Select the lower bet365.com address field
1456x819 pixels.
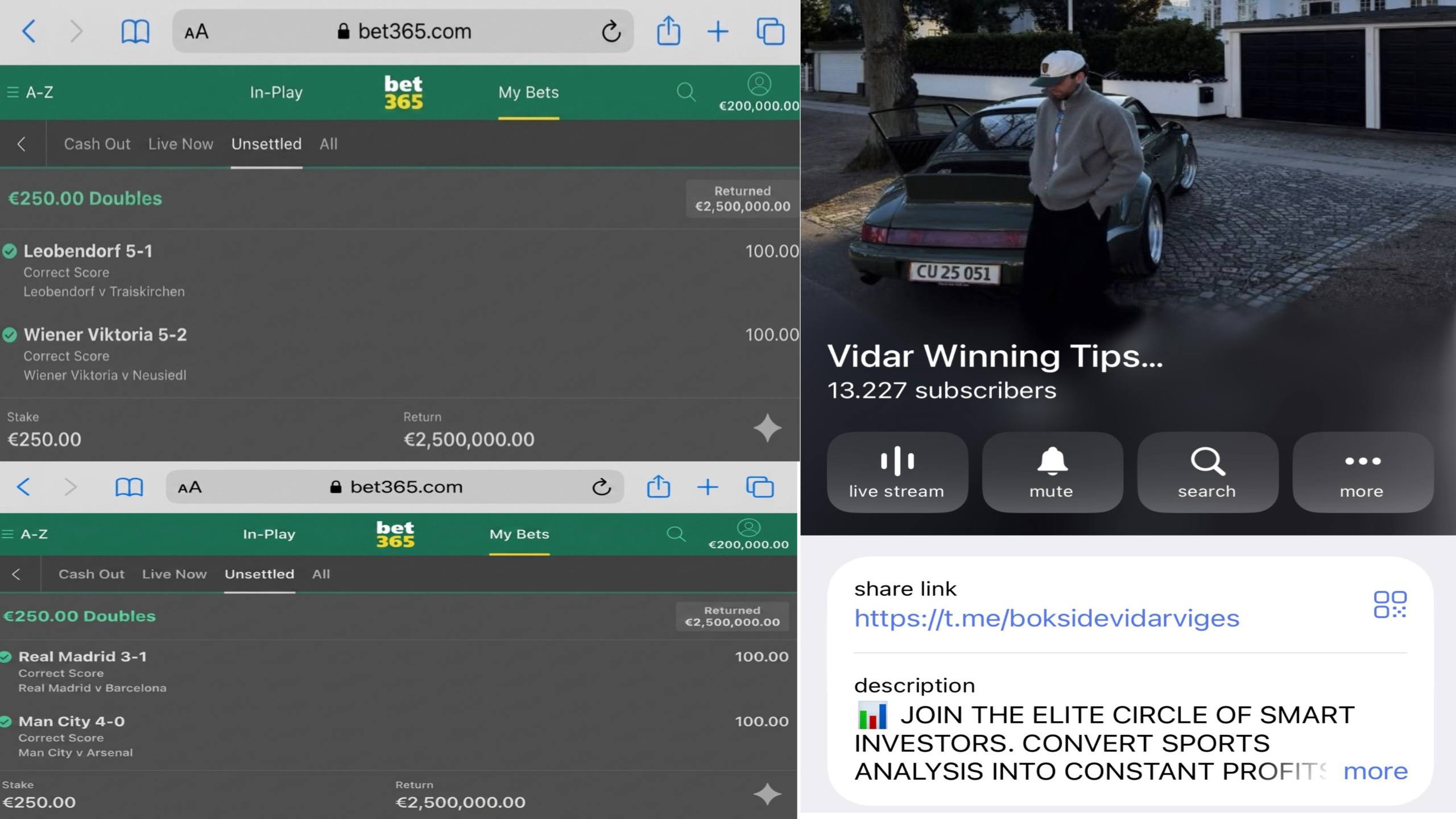[x=395, y=487]
